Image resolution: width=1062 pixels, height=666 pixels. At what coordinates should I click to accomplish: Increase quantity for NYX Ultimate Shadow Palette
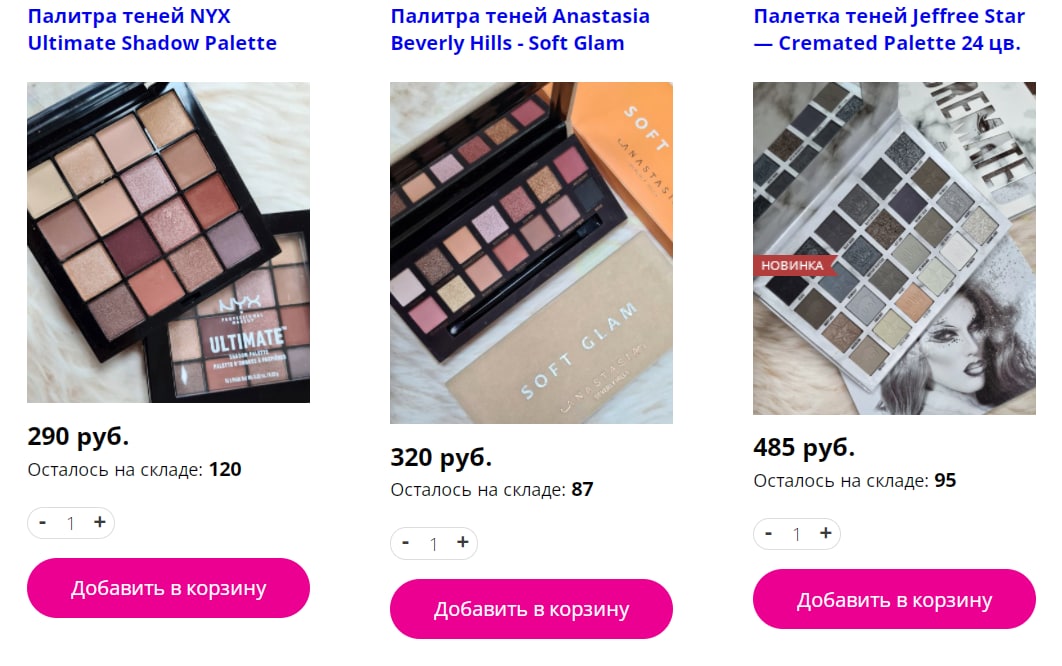(100, 522)
